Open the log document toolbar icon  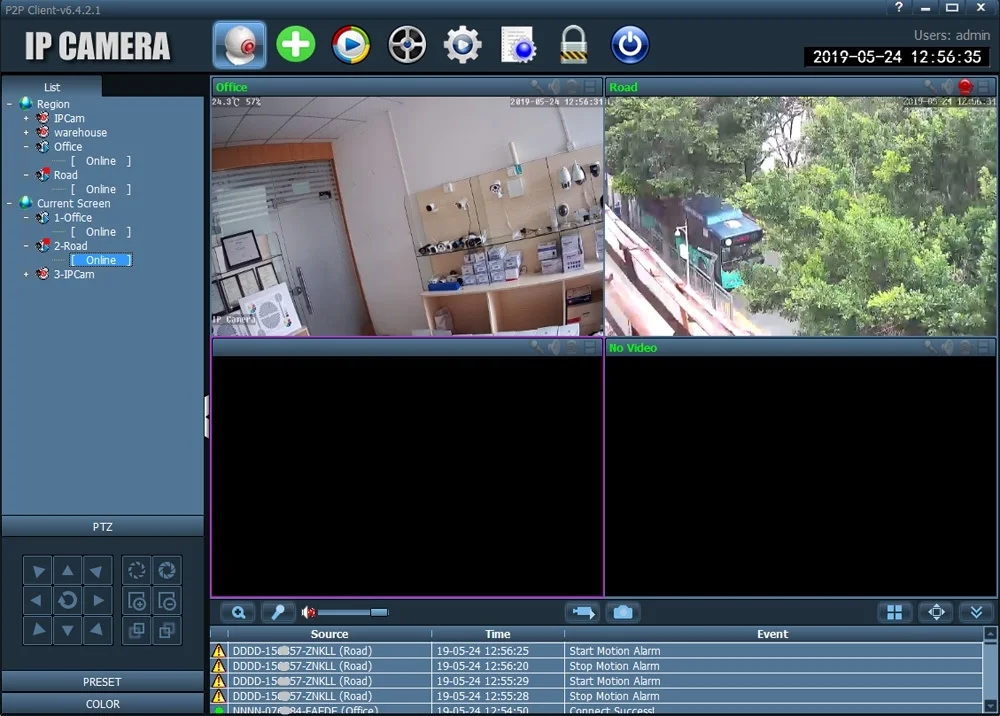point(518,45)
